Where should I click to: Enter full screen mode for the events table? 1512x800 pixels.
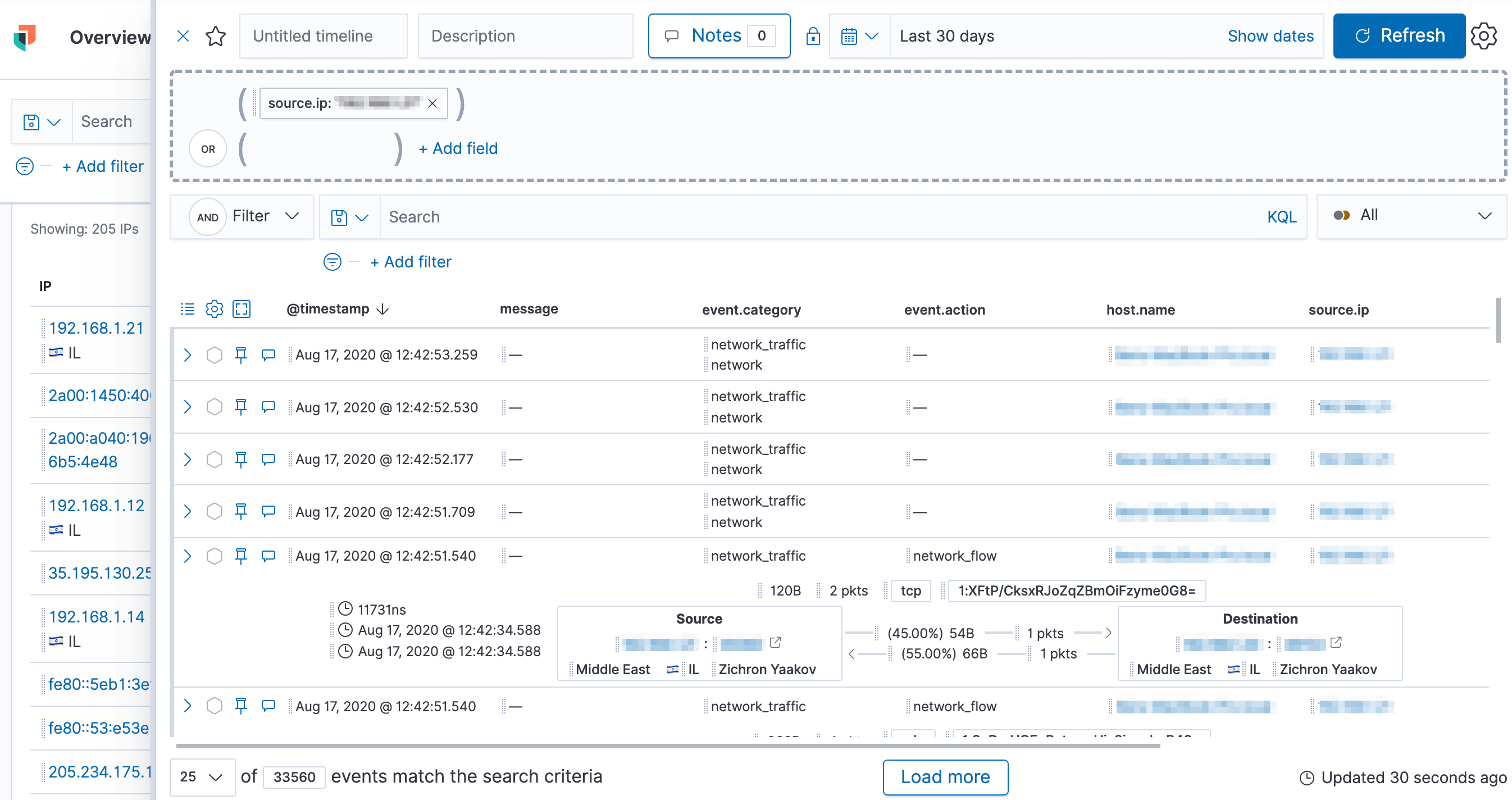(x=242, y=309)
